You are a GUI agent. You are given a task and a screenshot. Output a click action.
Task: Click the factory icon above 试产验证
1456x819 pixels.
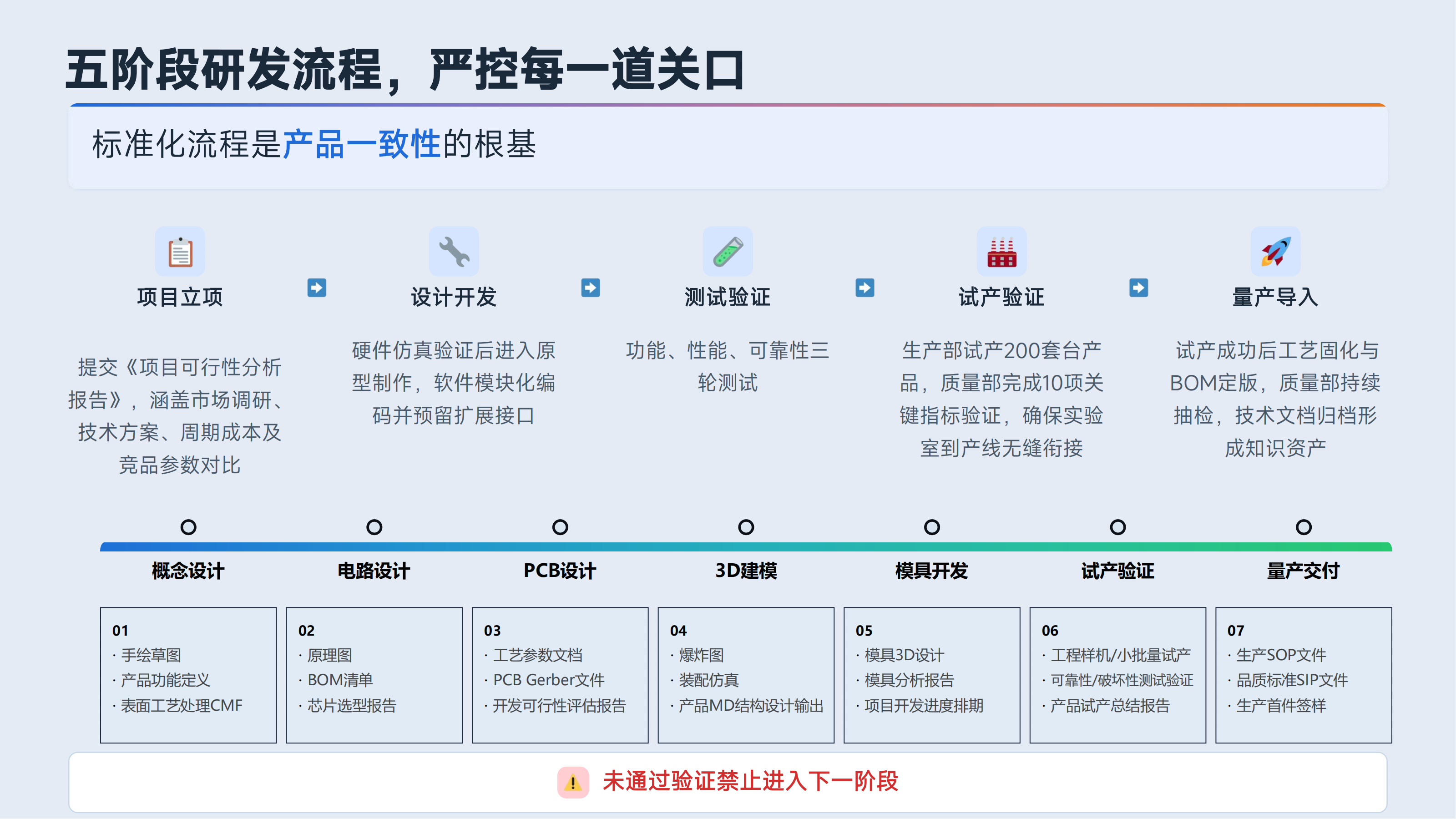coord(1001,252)
